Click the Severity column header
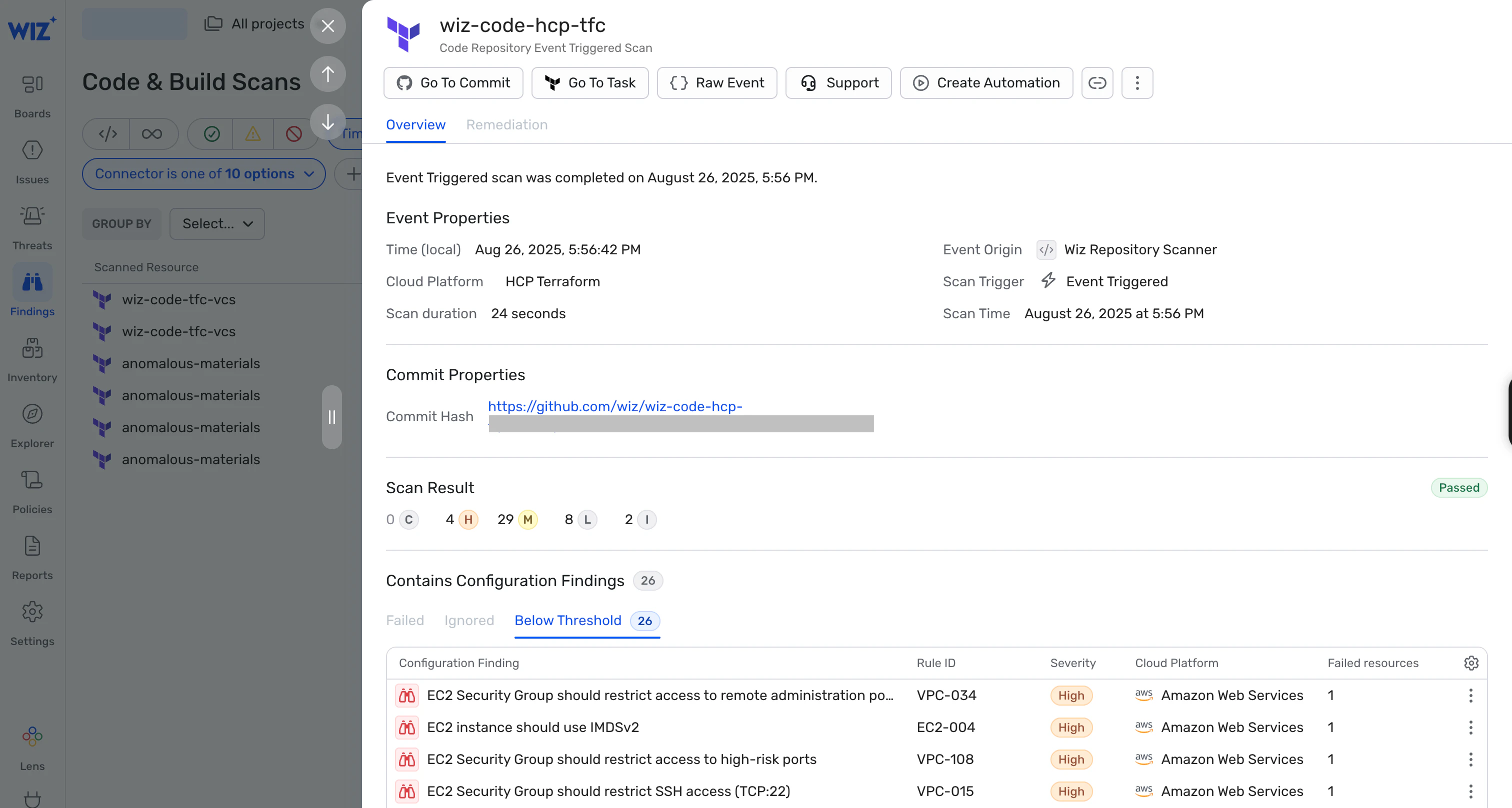The width and height of the screenshot is (1512, 808). (1072, 663)
